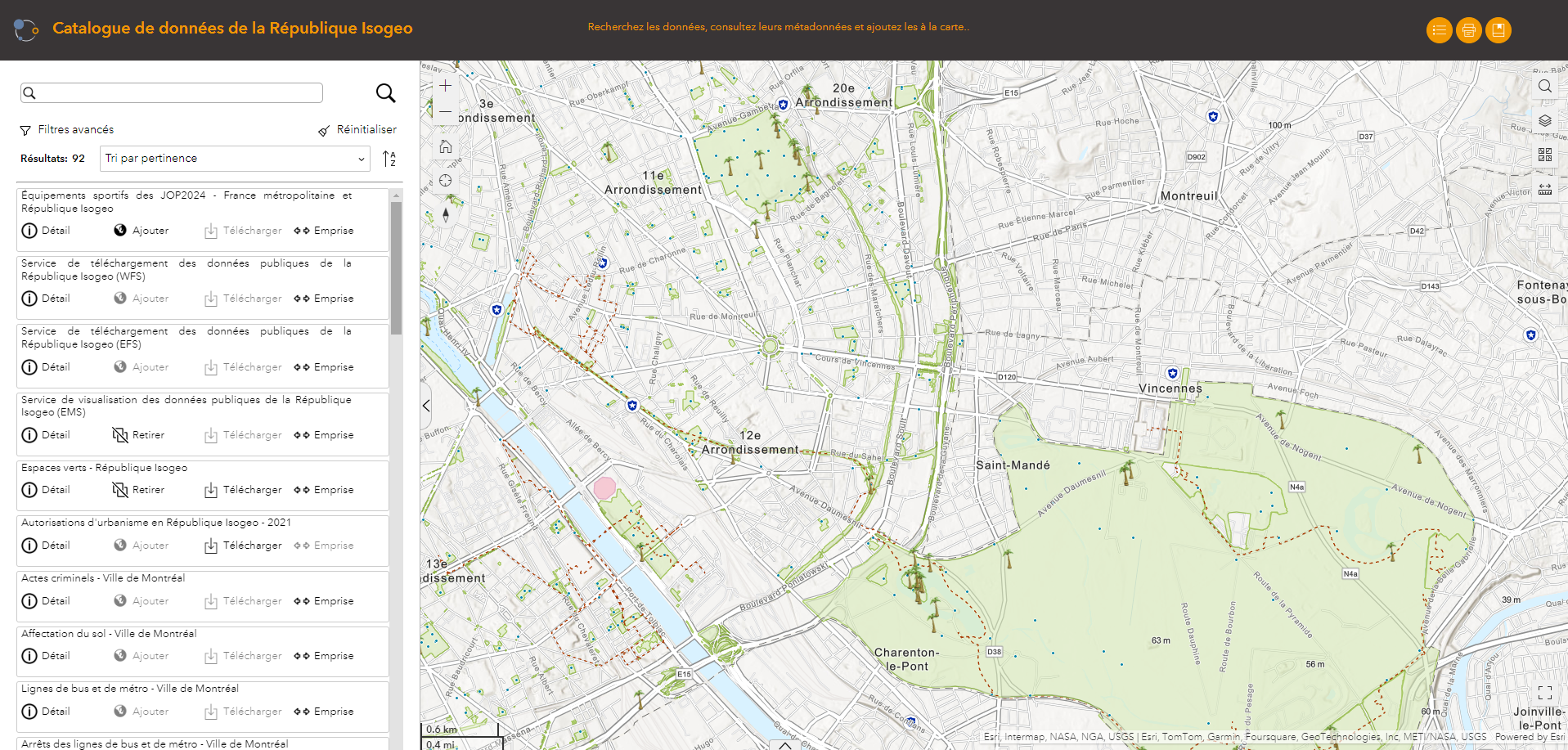The height and width of the screenshot is (750, 1568).
Task: Open map search tool on right
Action: pyautogui.click(x=1544, y=86)
